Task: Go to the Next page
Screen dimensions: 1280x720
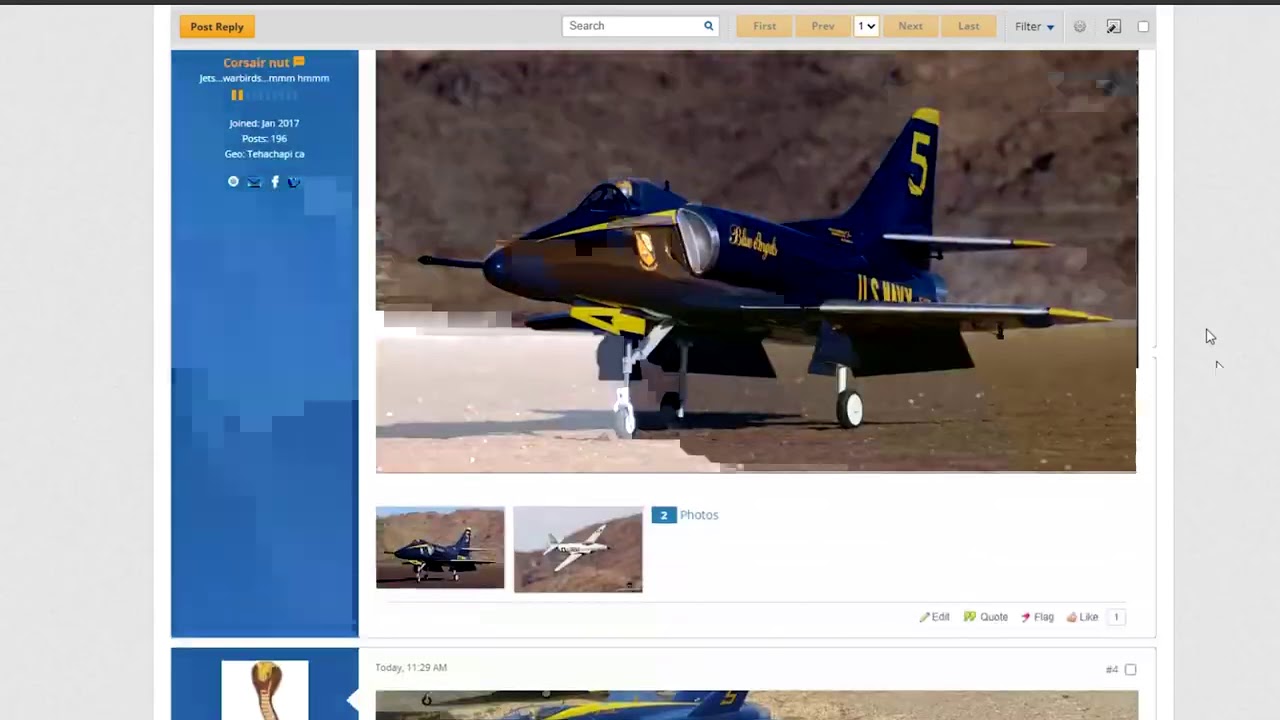Action: [x=910, y=26]
